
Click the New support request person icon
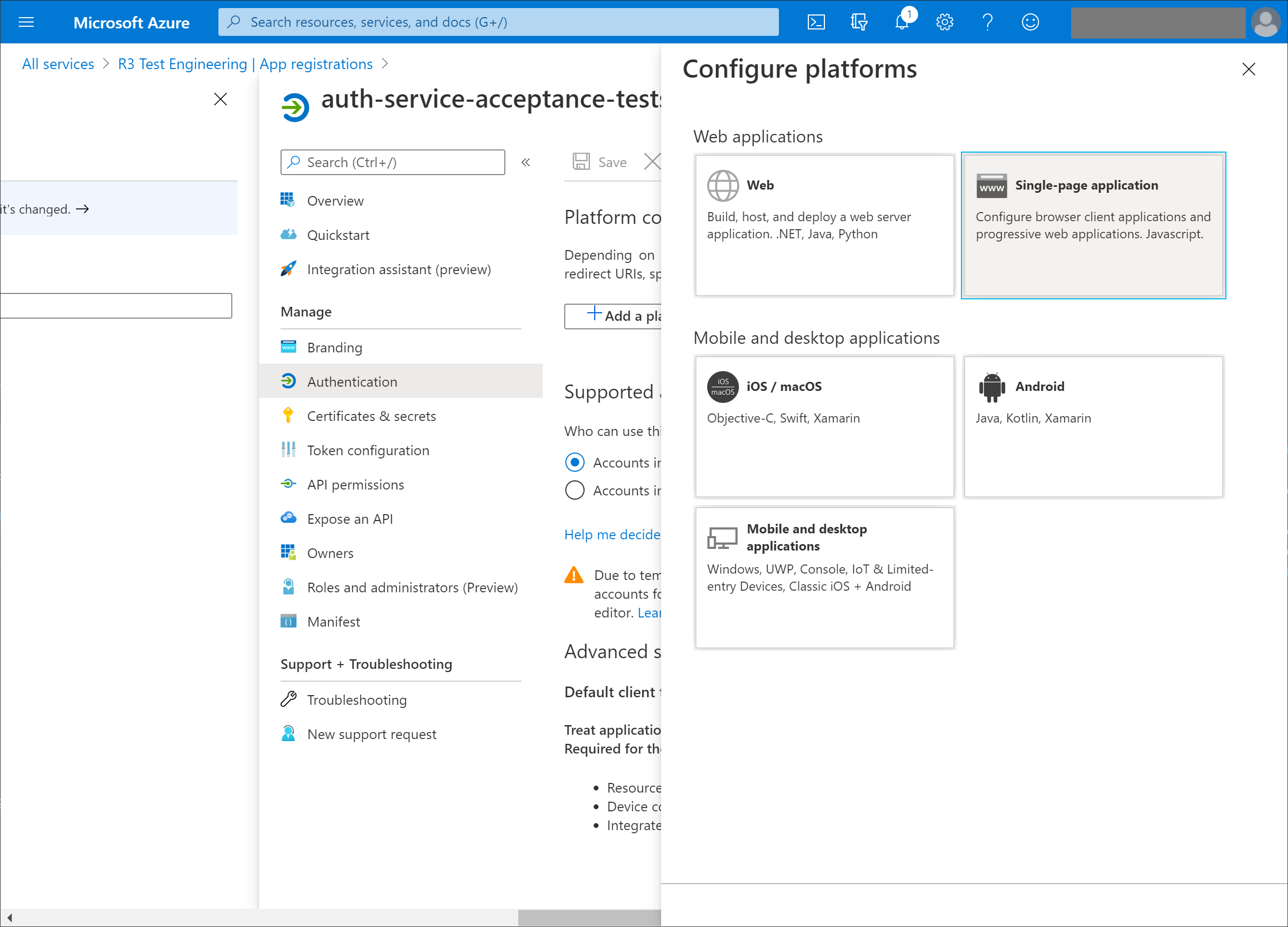[288, 733]
